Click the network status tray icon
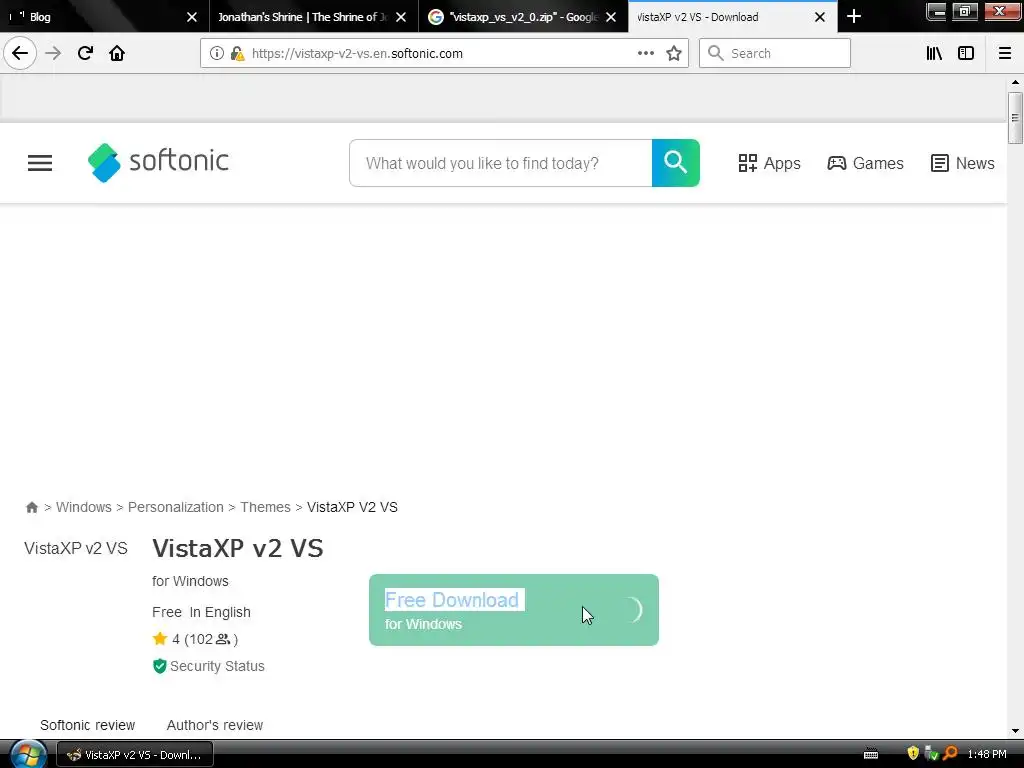Screen dimensions: 1024x768 932,753
